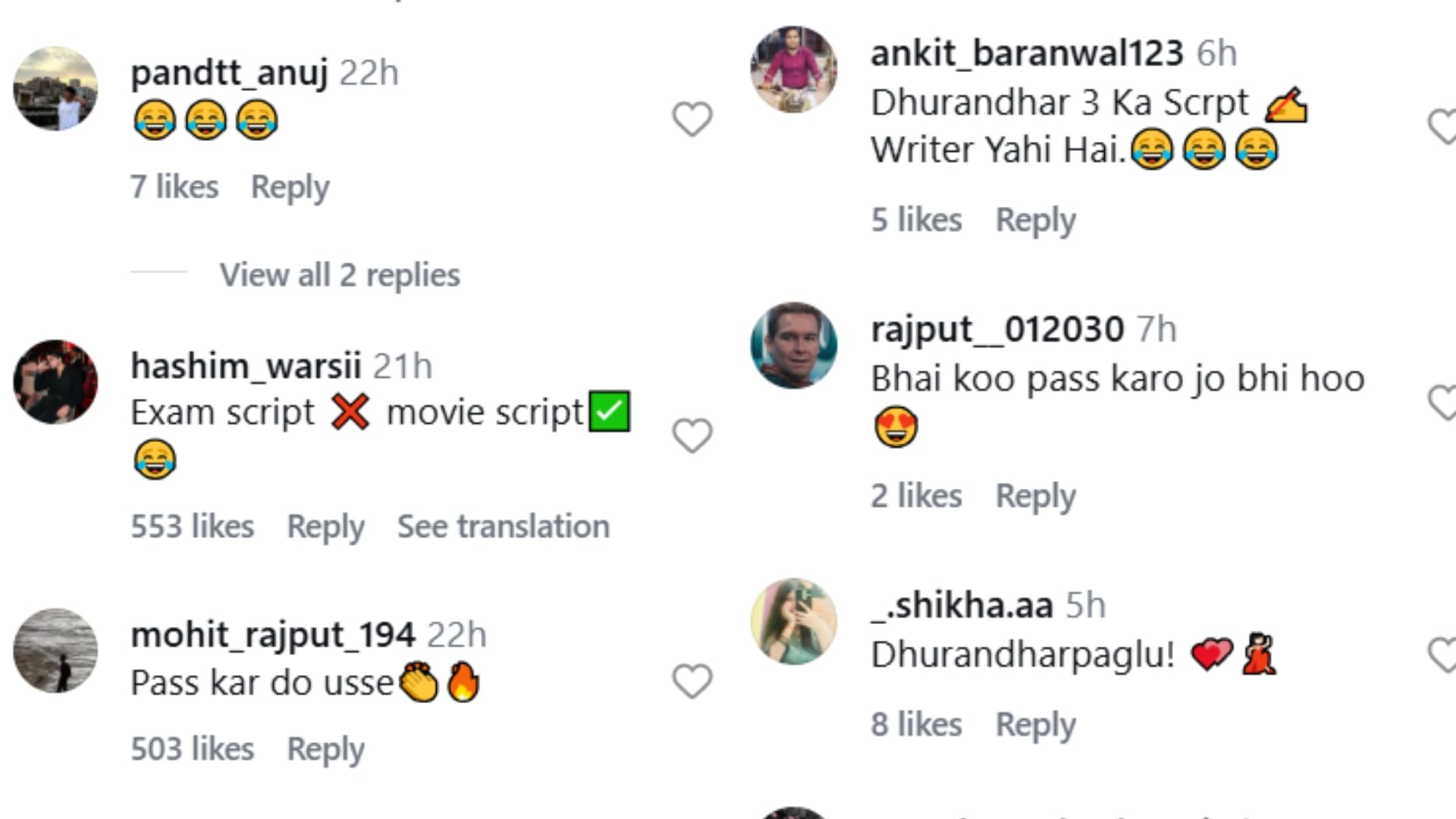The height and width of the screenshot is (819, 1456).
Task: Like hashim_warsii's comment with heart icon
Action: (692, 436)
